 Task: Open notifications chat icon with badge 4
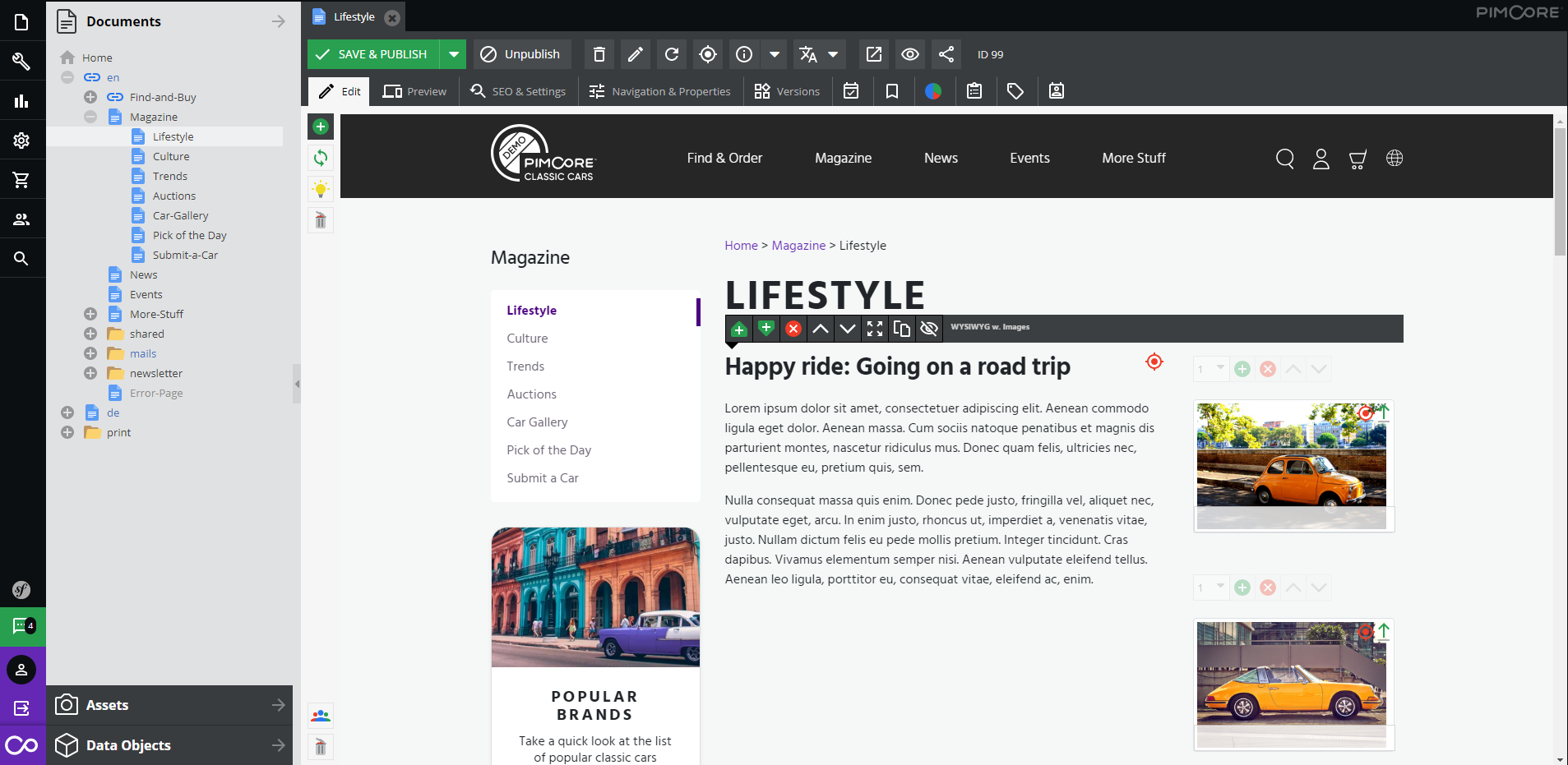[22, 627]
